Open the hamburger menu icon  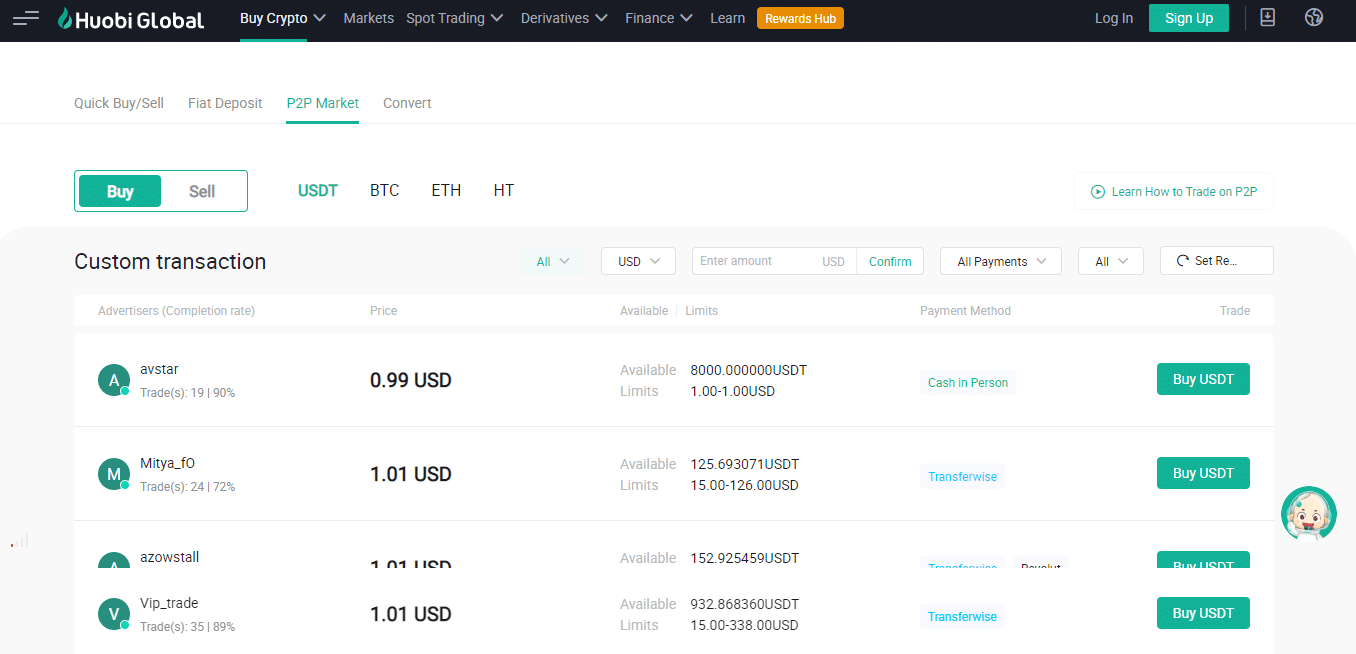pyautogui.click(x=26, y=18)
